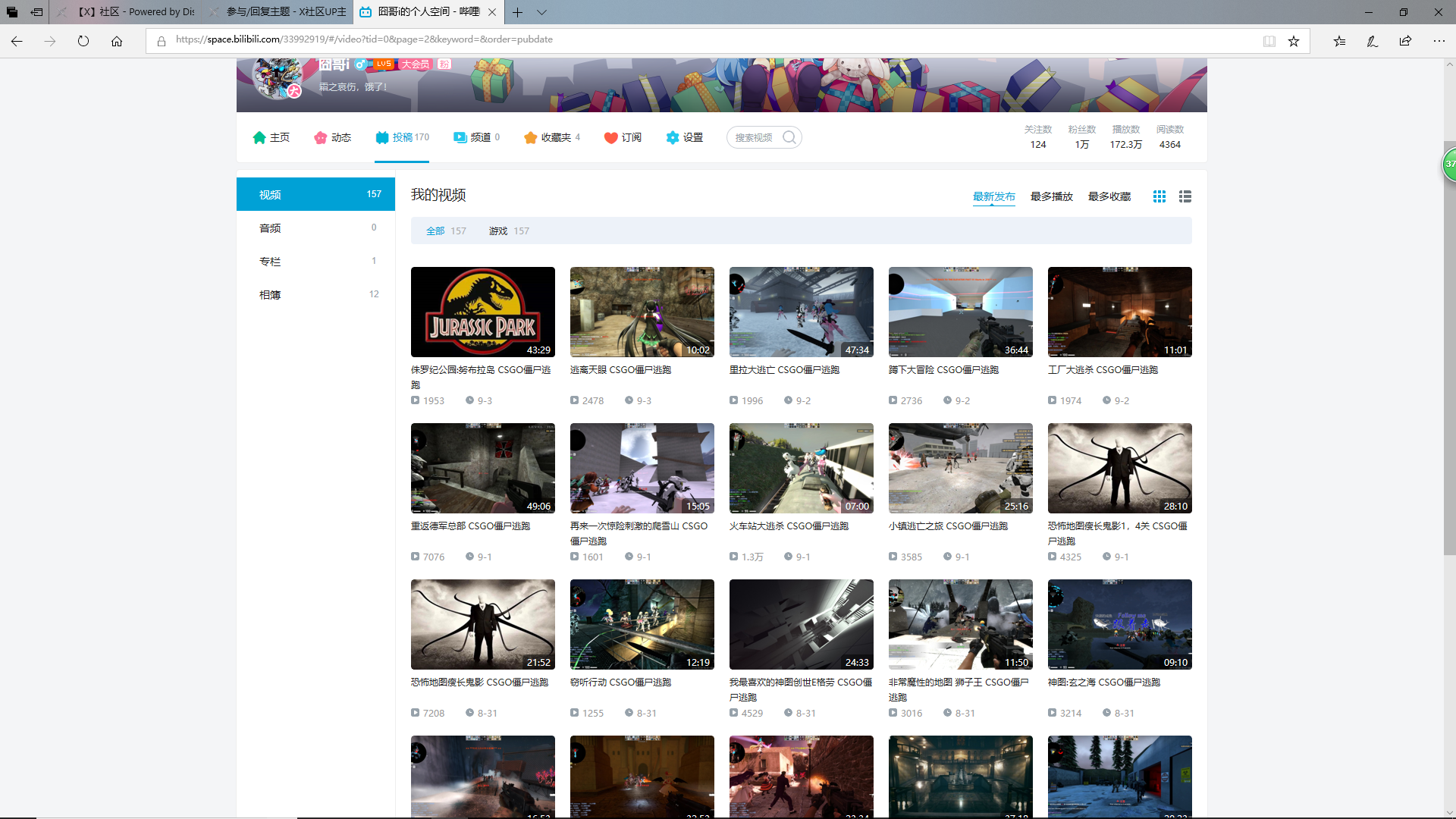Image resolution: width=1456 pixels, height=819 pixels.
Task: Open the 动态 activity tab
Action: (332, 137)
